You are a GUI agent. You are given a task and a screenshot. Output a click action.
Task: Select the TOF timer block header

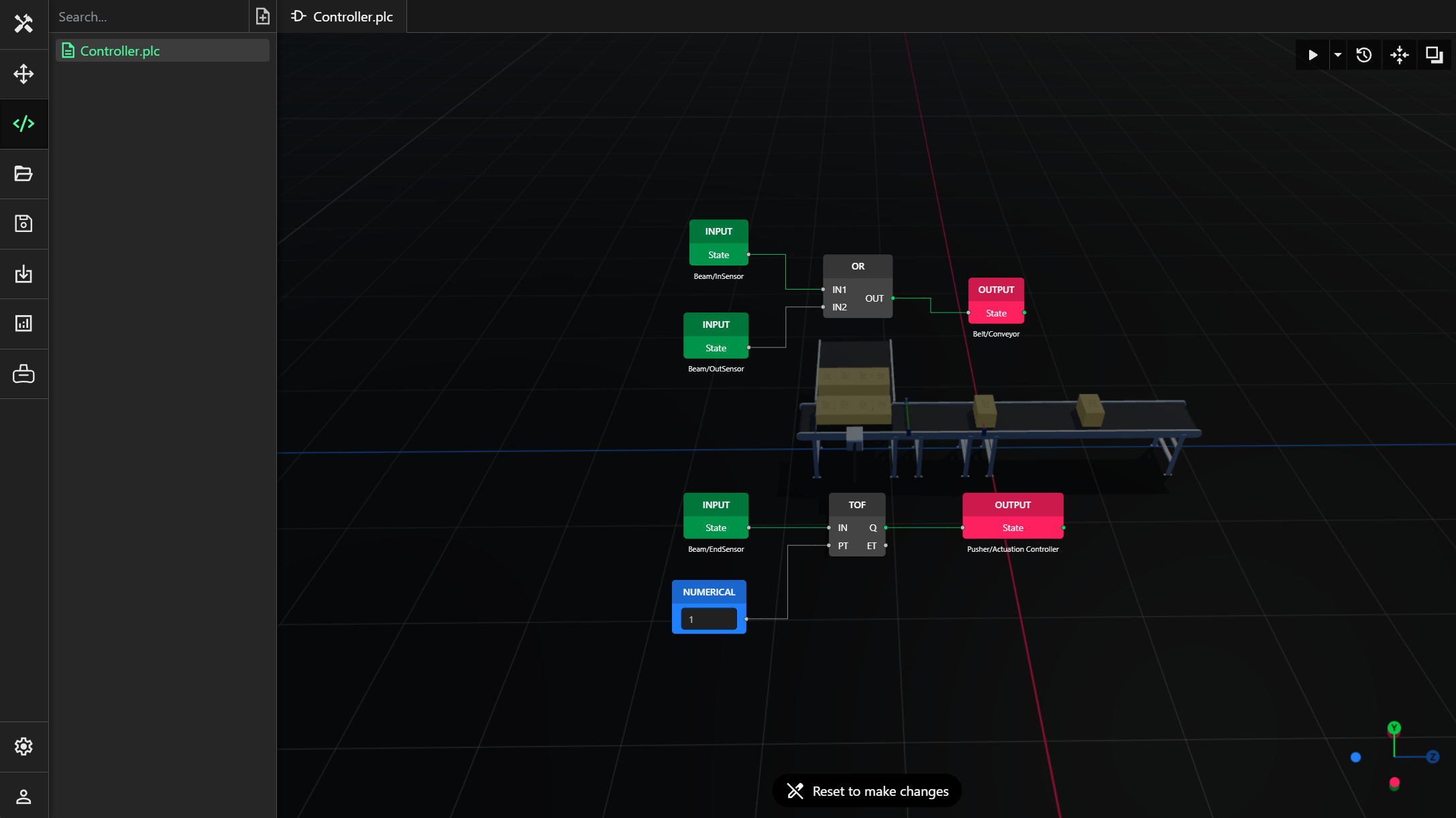tap(857, 505)
